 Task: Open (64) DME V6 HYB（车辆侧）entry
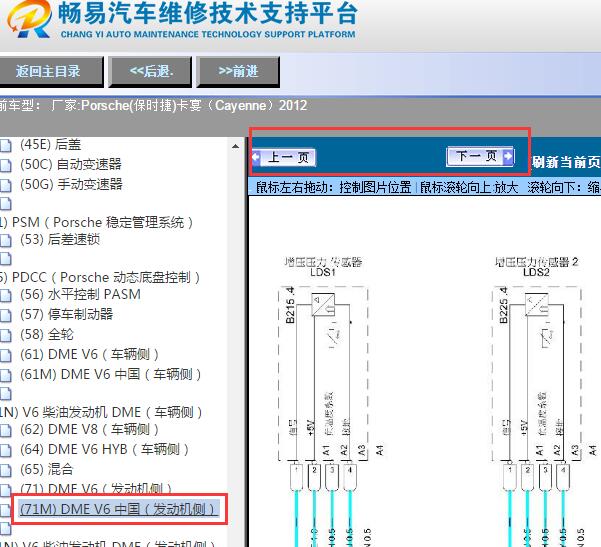click(x=104, y=449)
